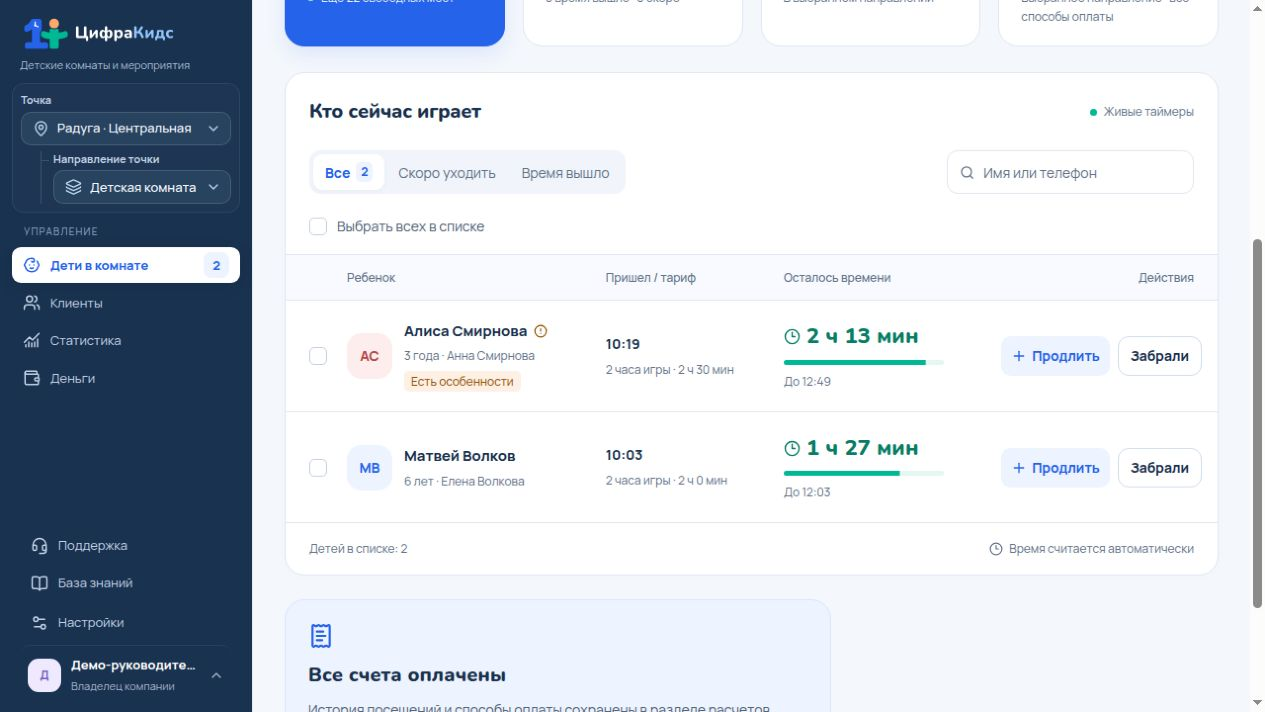
Task: Click the Детей в списке: 2 text
Action: [x=359, y=549]
